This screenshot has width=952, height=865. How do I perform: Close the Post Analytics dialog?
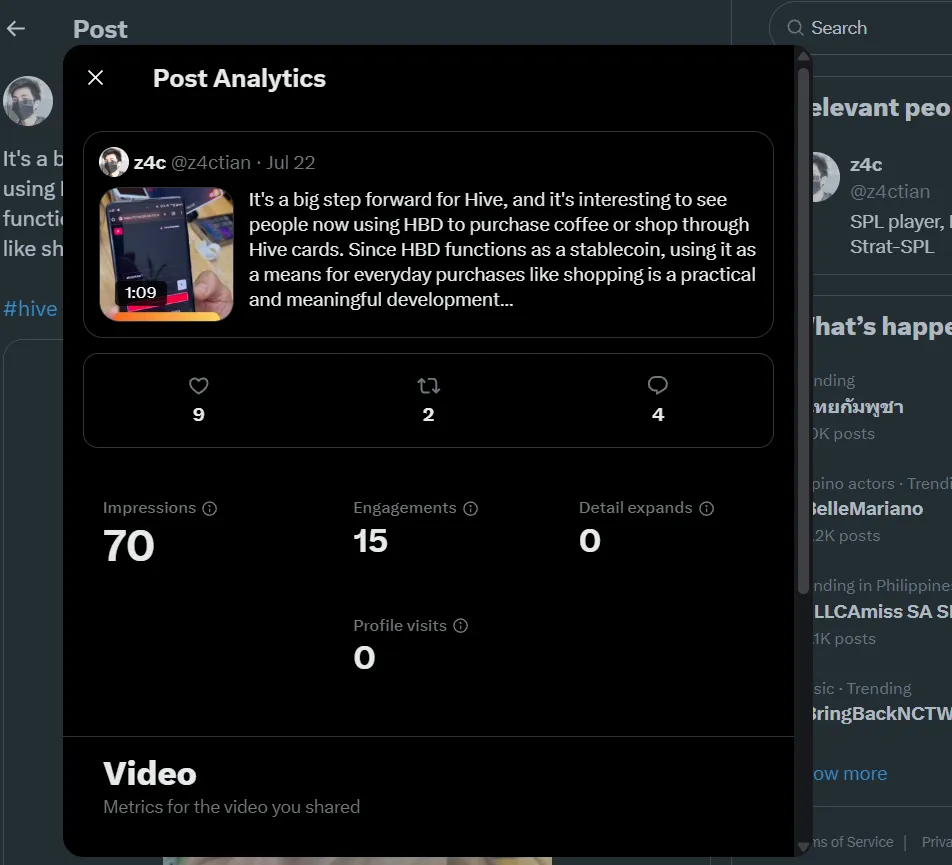pyautogui.click(x=95, y=78)
